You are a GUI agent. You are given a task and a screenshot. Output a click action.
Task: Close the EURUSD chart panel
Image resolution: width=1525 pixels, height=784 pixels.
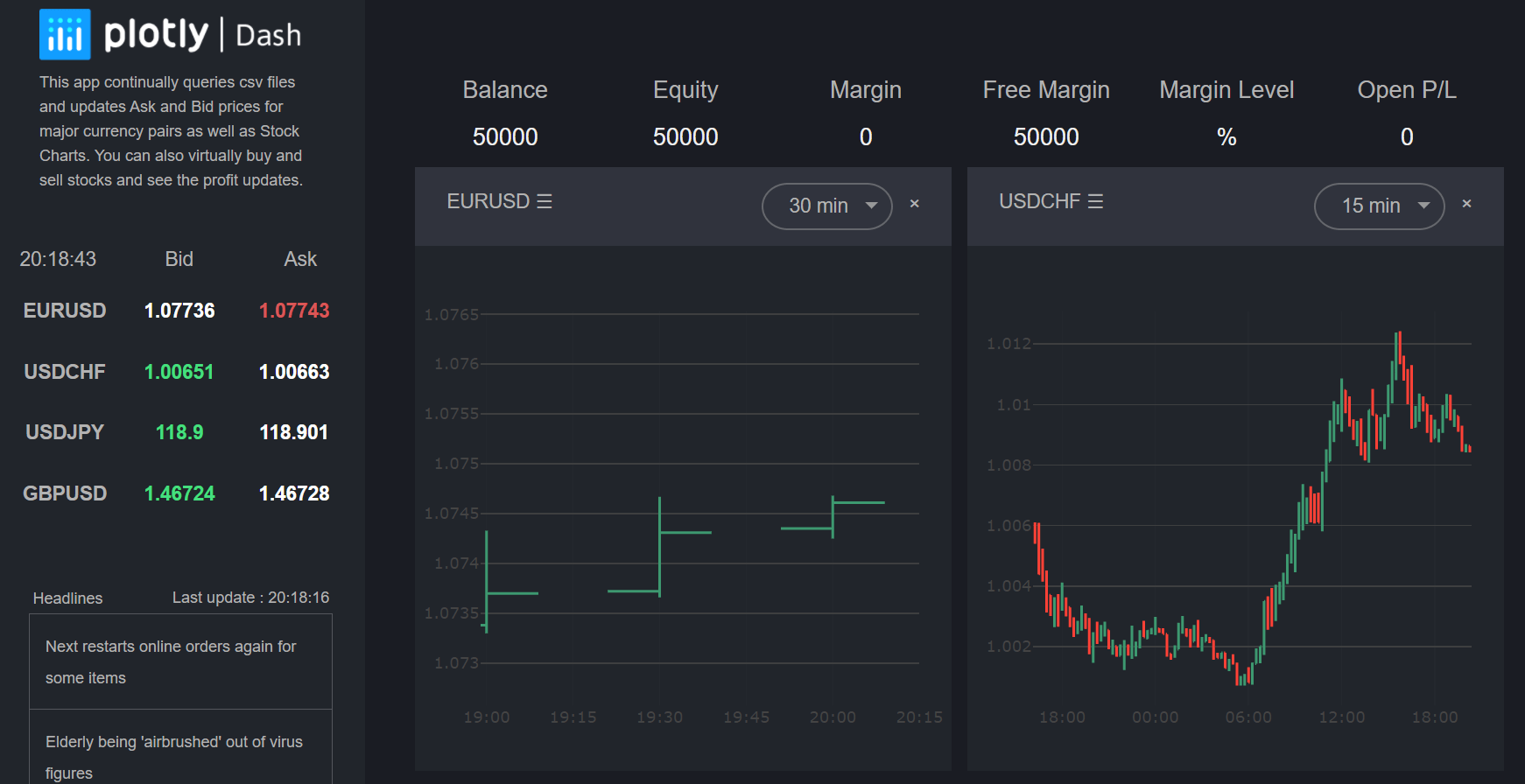coord(915,204)
